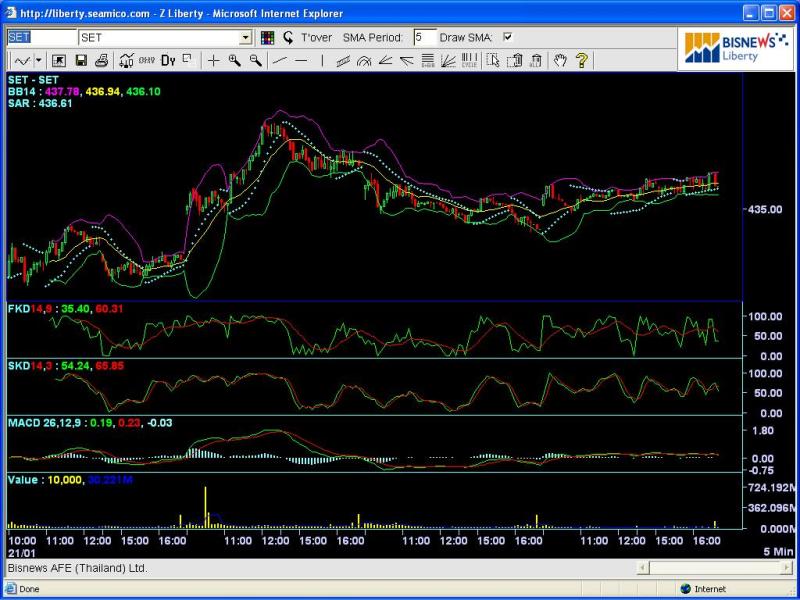Click the SET - SET chart title
Image resolution: width=800 pixels, height=600 pixels.
click(33, 80)
